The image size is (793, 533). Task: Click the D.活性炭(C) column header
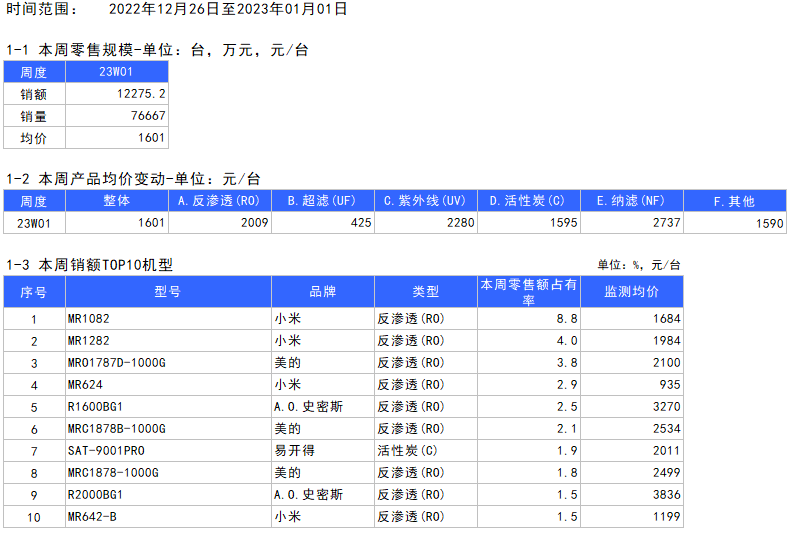coord(528,201)
